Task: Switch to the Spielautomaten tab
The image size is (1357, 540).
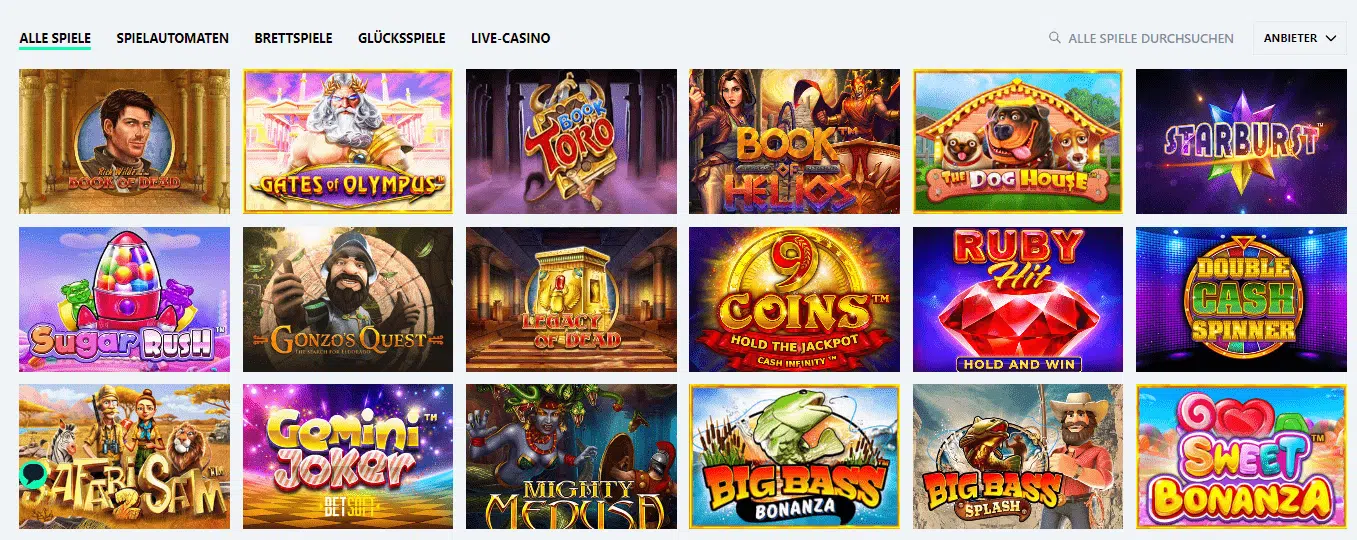Action: point(172,38)
